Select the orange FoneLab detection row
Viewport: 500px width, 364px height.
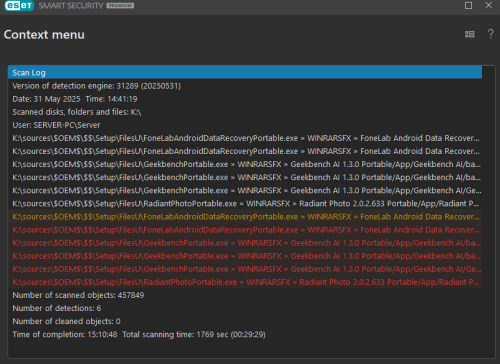pyautogui.click(x=245, y=216)
